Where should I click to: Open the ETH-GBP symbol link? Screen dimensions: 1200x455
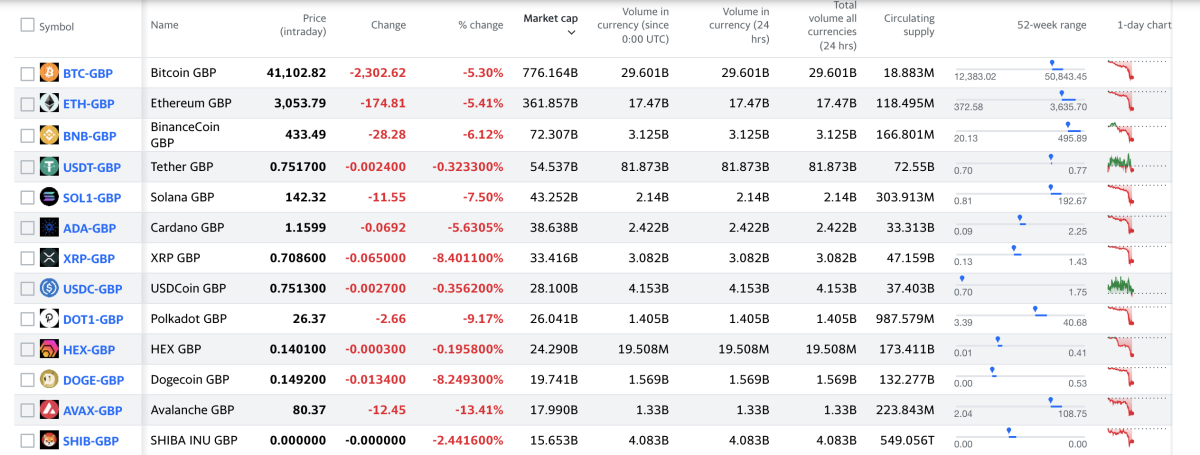tap(89, 104)
